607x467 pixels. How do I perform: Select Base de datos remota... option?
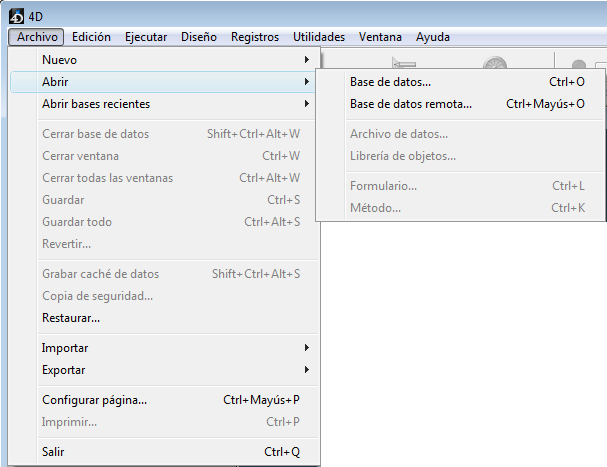[x=411, y=104]
